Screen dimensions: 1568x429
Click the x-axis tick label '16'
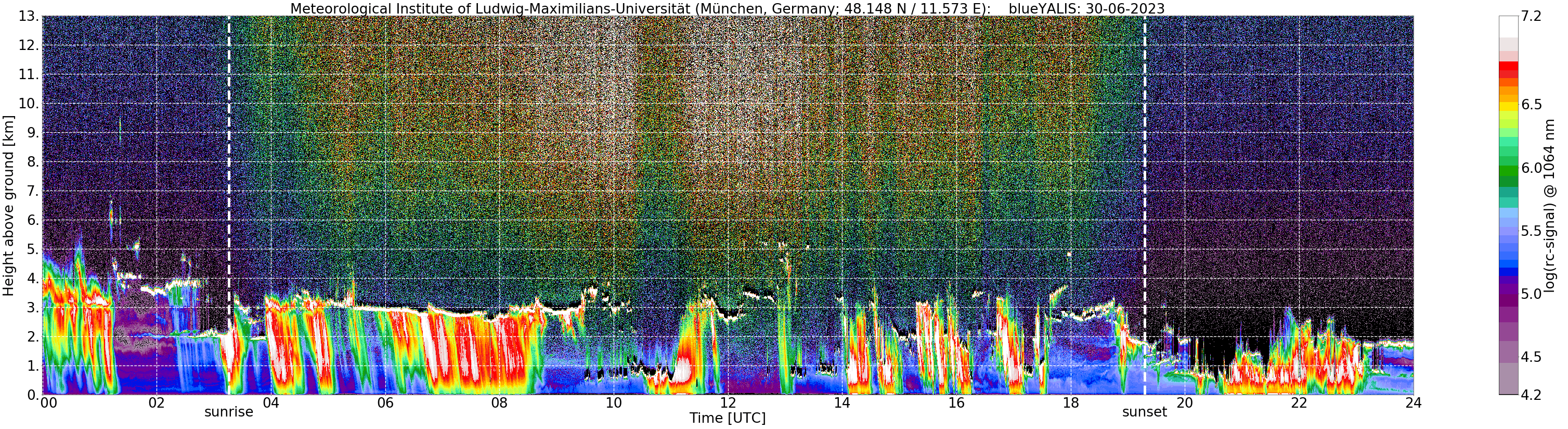(x=956, y=403)
